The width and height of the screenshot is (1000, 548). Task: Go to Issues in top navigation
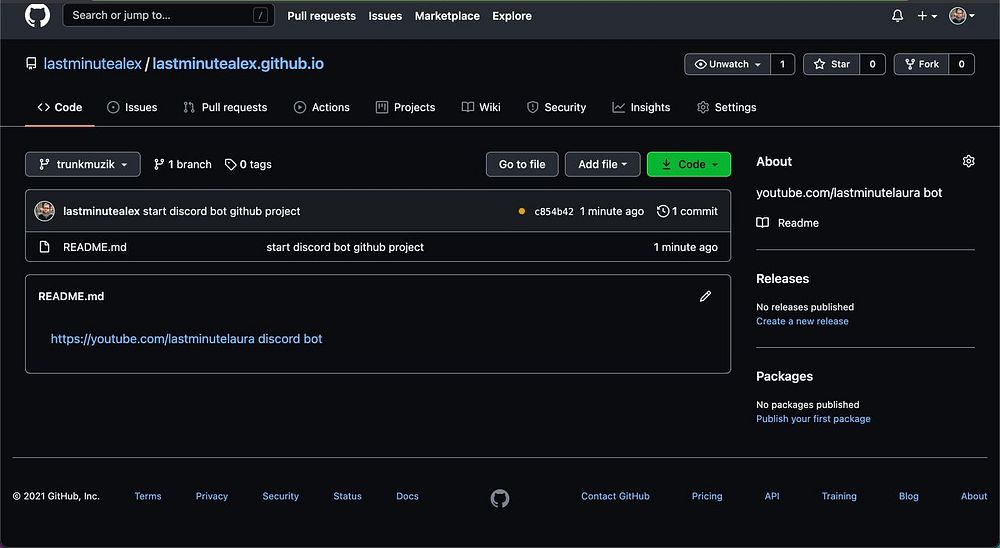[x=385, y=16]
